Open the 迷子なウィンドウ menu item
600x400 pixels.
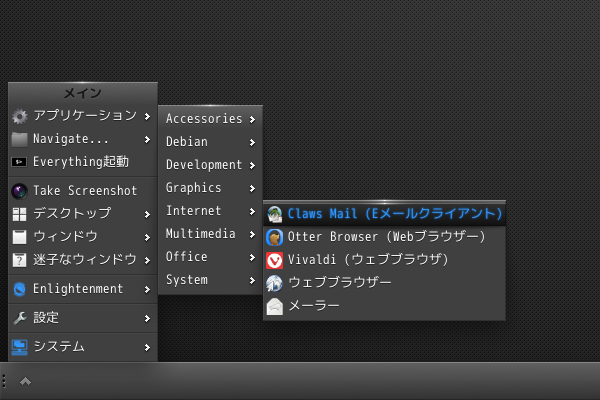click(83, 260)
